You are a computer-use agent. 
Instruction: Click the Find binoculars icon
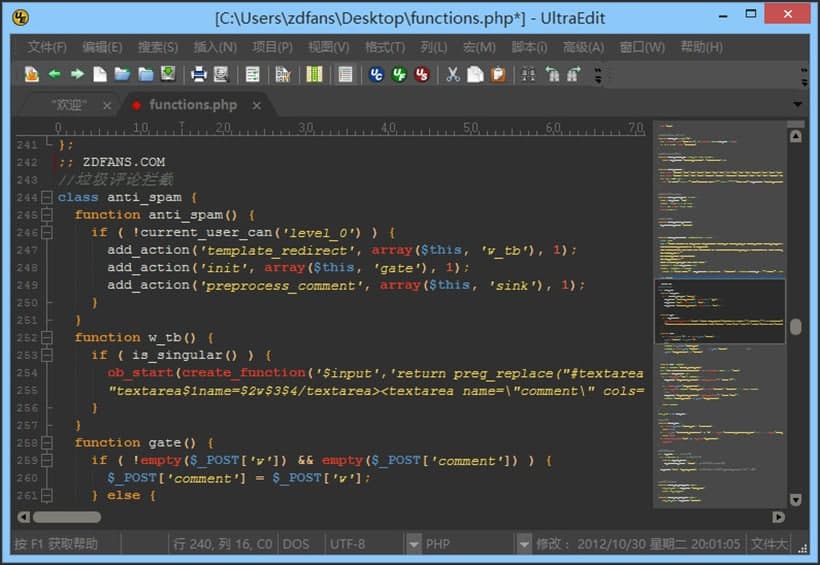(528, 74)
